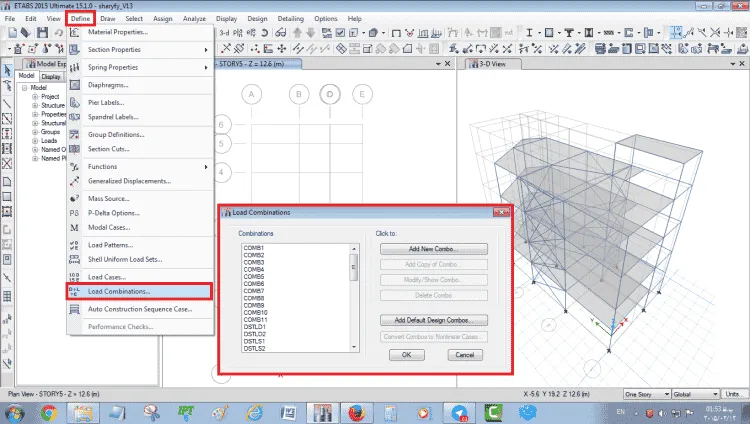This screenshot has height=424, width=750.
Task: Select COMB1 in the combinations list
Action: point(254,248)
